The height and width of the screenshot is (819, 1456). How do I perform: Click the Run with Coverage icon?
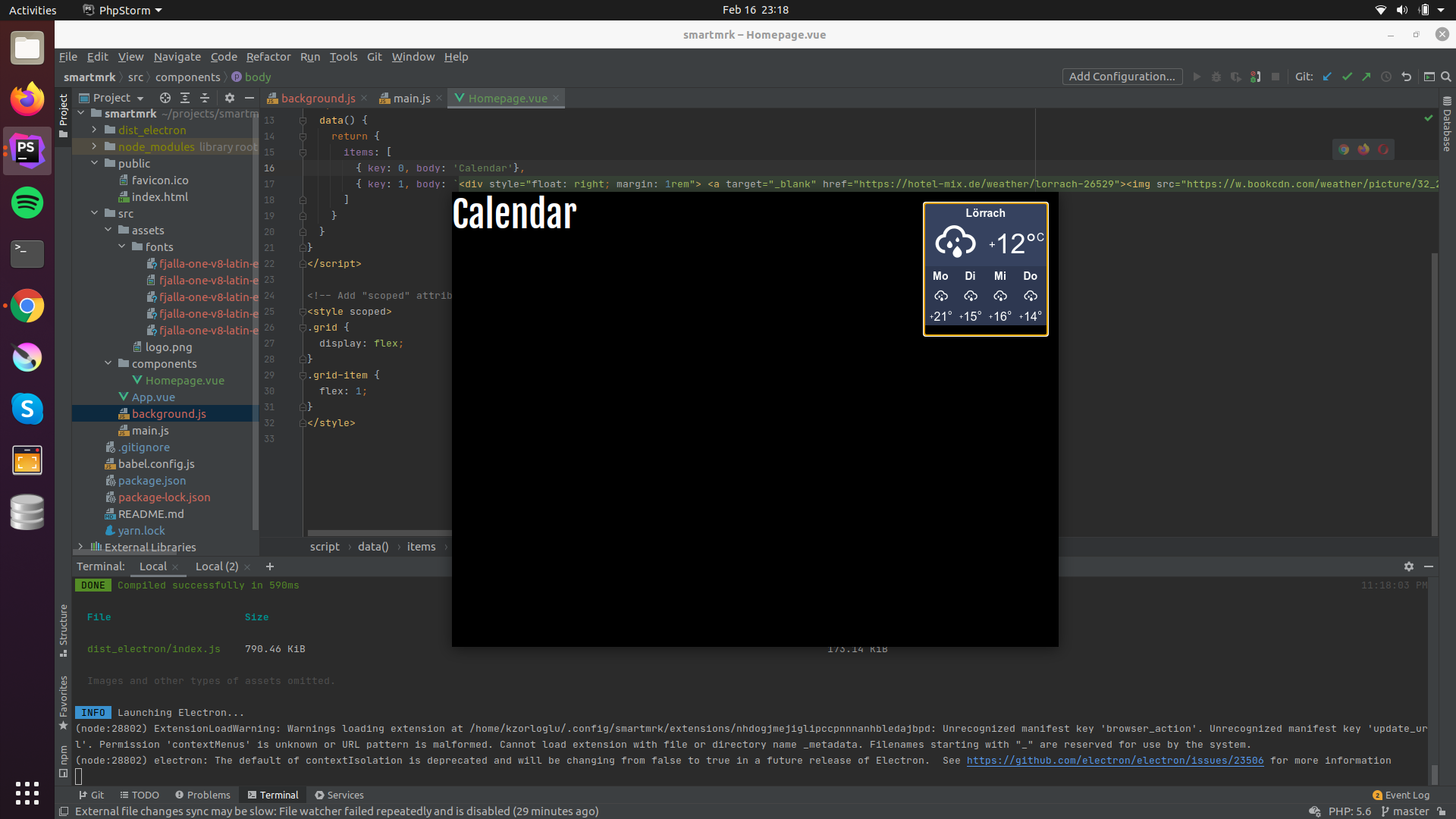click(1236, 77)
